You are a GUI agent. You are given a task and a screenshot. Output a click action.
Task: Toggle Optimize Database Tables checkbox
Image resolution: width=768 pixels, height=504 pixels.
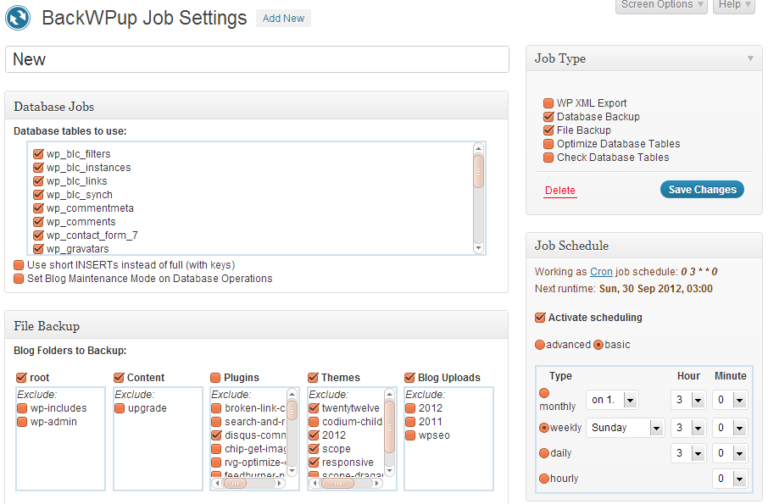click(x=548, y=144)
